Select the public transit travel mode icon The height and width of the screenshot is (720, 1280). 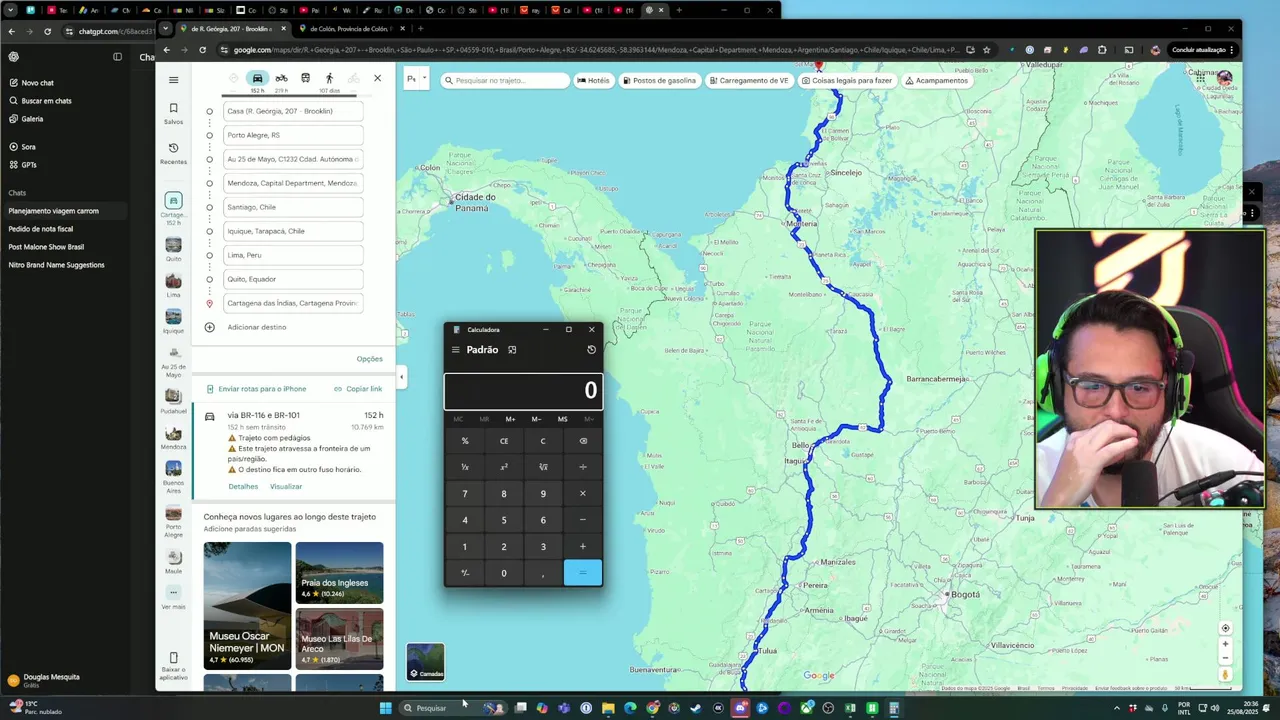tap(305, 78)
